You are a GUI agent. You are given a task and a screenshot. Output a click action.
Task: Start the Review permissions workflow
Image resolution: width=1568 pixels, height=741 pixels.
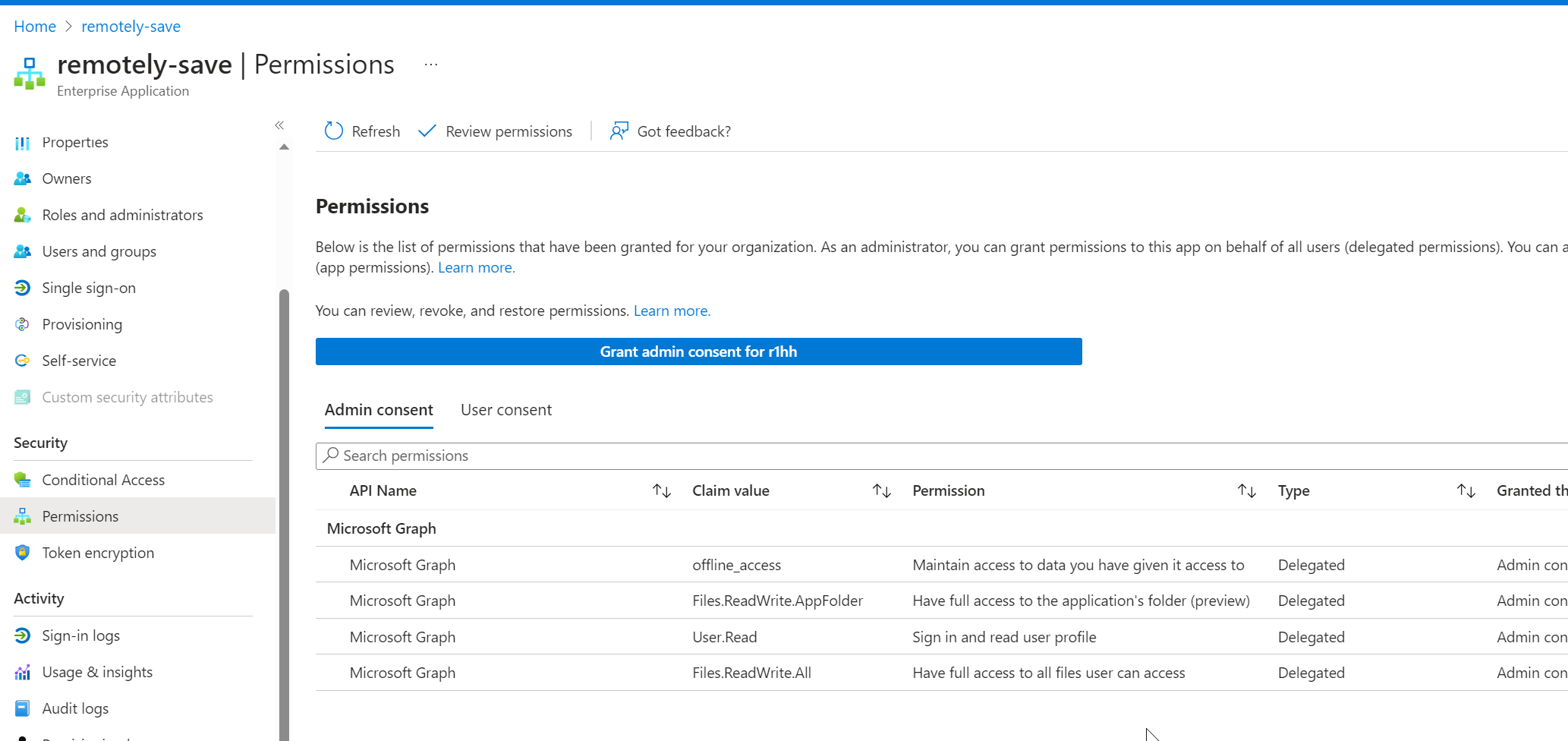(x=495, y=131)
